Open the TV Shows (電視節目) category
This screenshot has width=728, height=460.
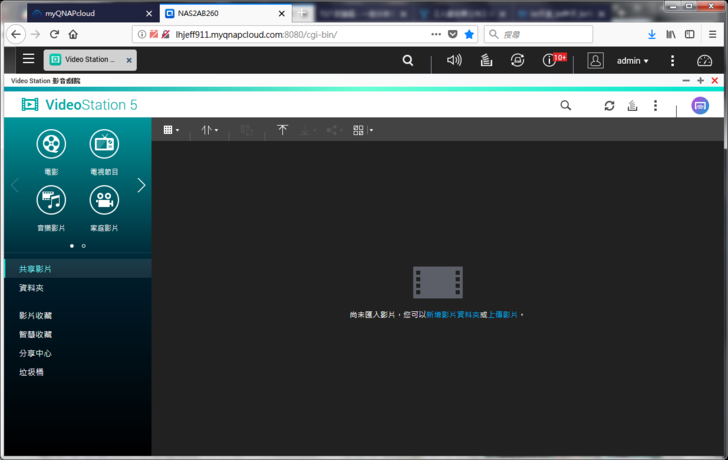[104, 144]
